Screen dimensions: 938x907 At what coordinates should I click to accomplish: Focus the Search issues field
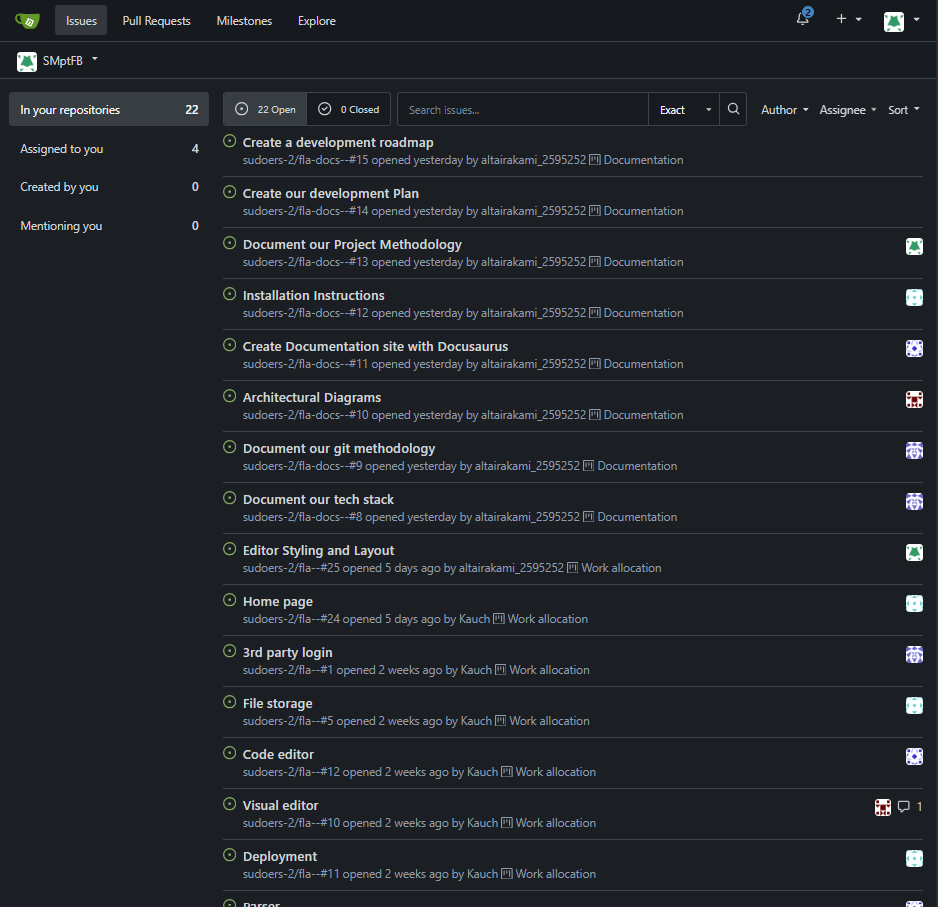pyautogui.click(x=522, y=109)
